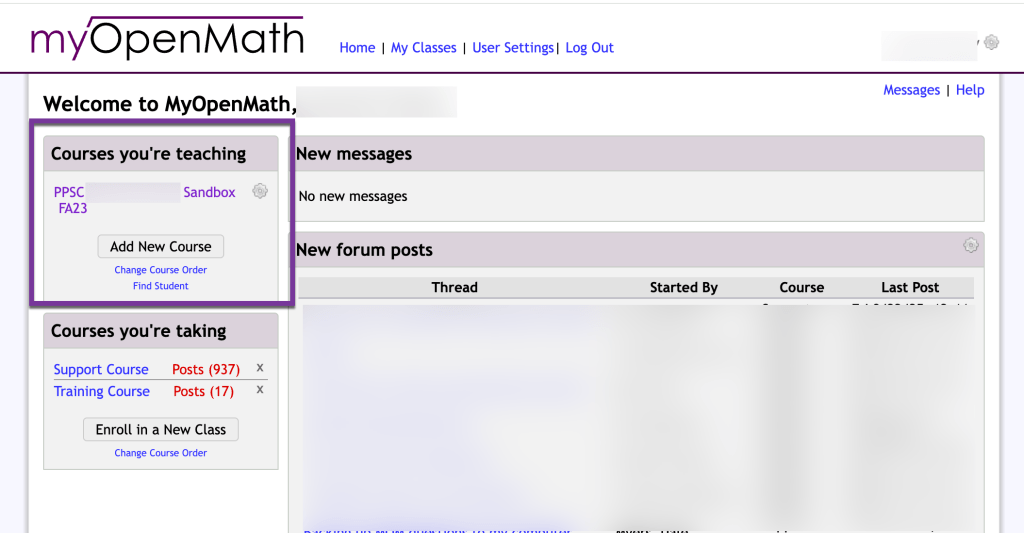View Training Course Posts (17)

coord(203,391)
